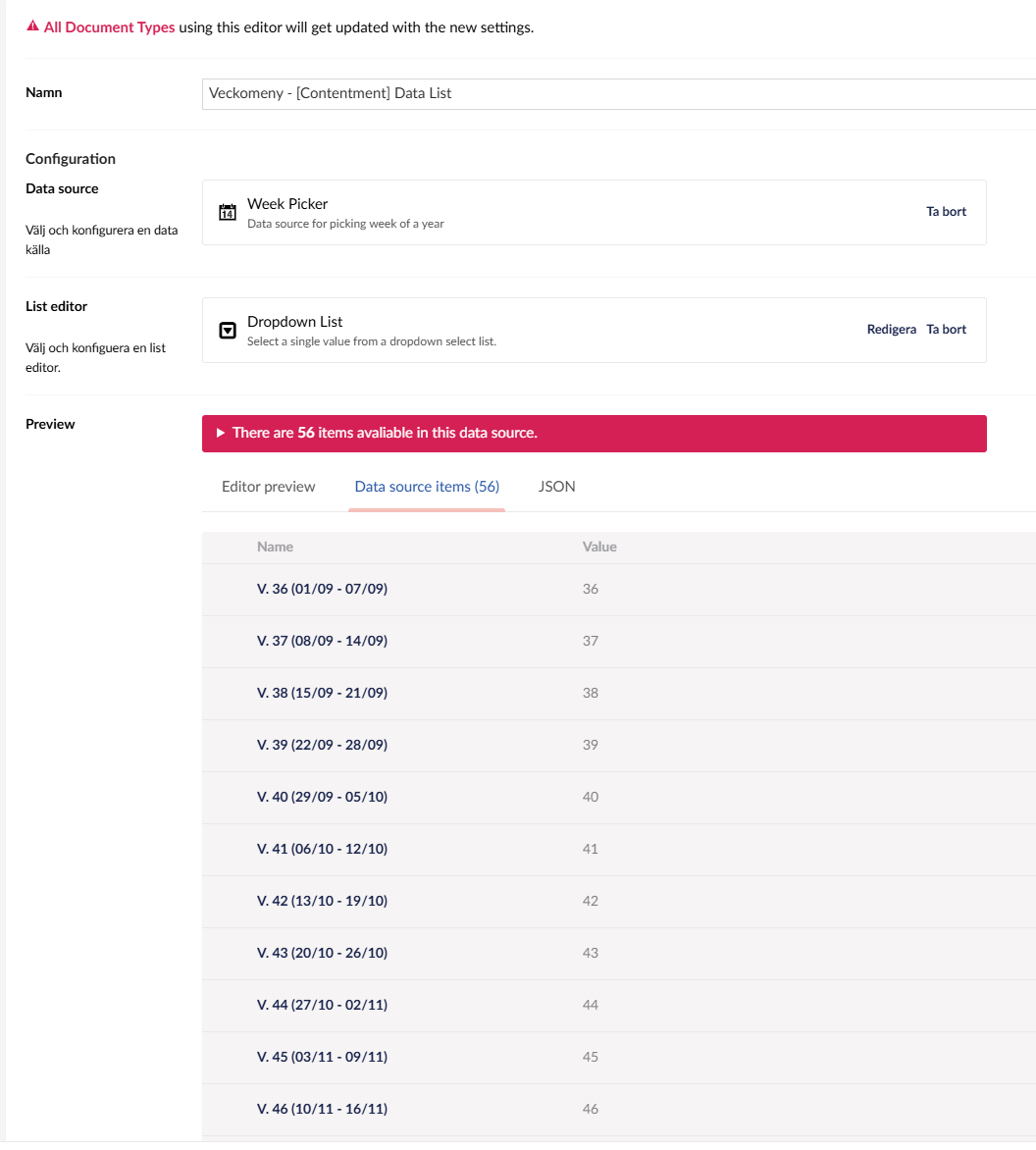Switch to the Editor preview tab

point(269,487)
